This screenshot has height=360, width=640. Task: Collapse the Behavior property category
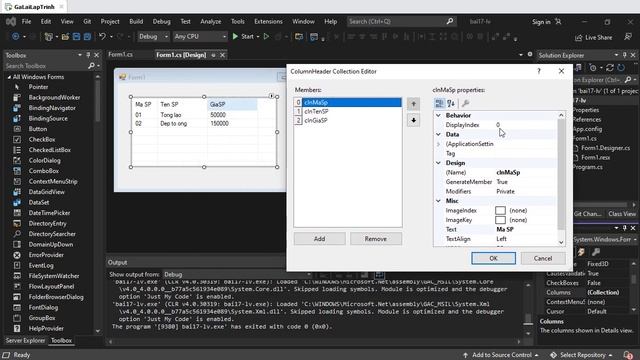(438, 116)
